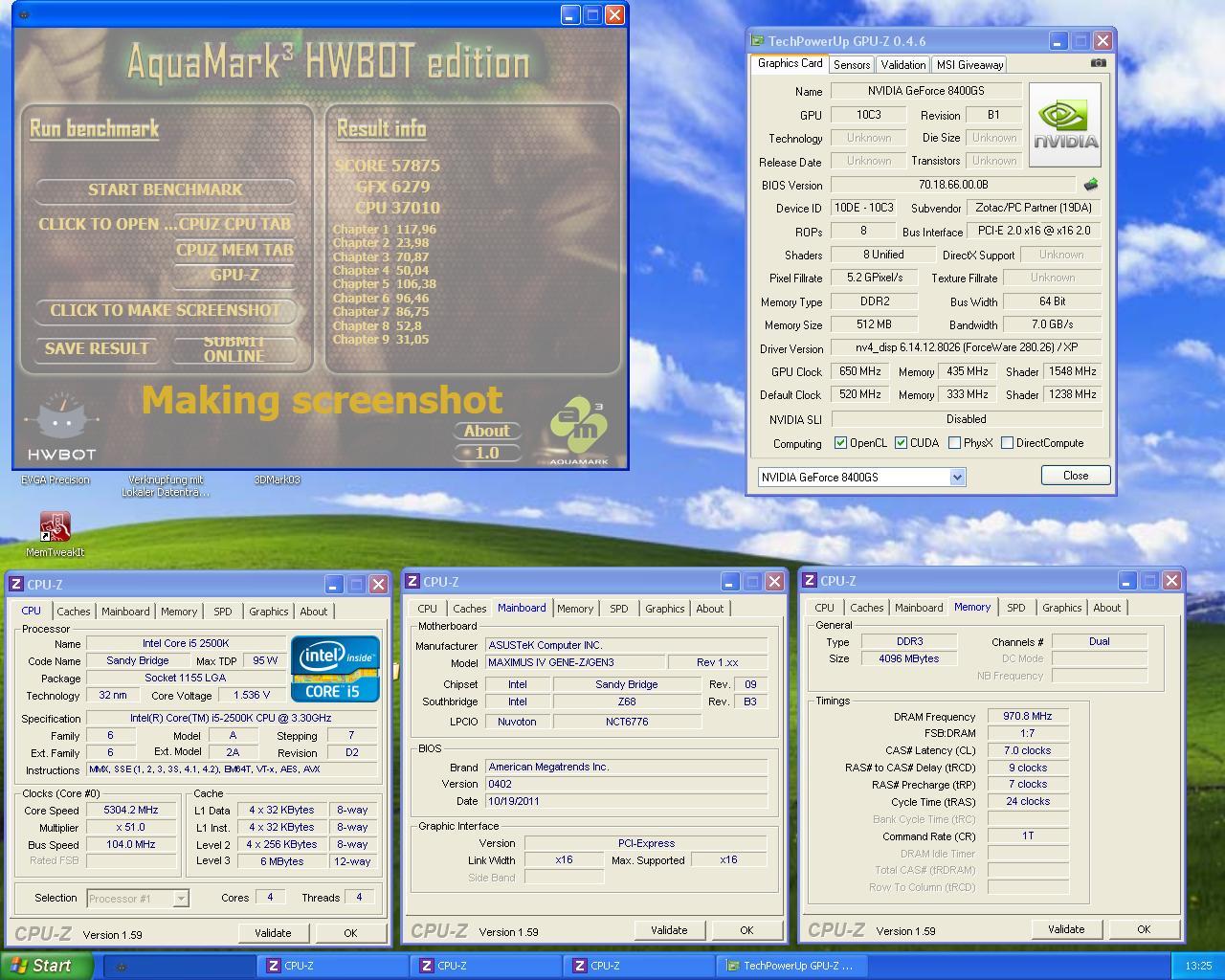The width and height of the screenshot is (1225, 980).
Task: Click SUBMIT ONLINE in AquaMark
Action: 234,349
